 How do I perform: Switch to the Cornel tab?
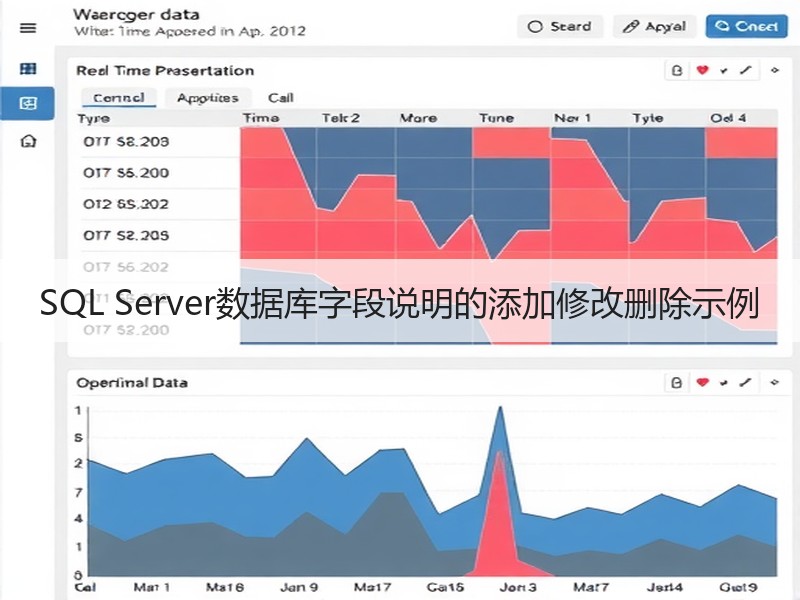pyautogui.click(x=119, y=97)
